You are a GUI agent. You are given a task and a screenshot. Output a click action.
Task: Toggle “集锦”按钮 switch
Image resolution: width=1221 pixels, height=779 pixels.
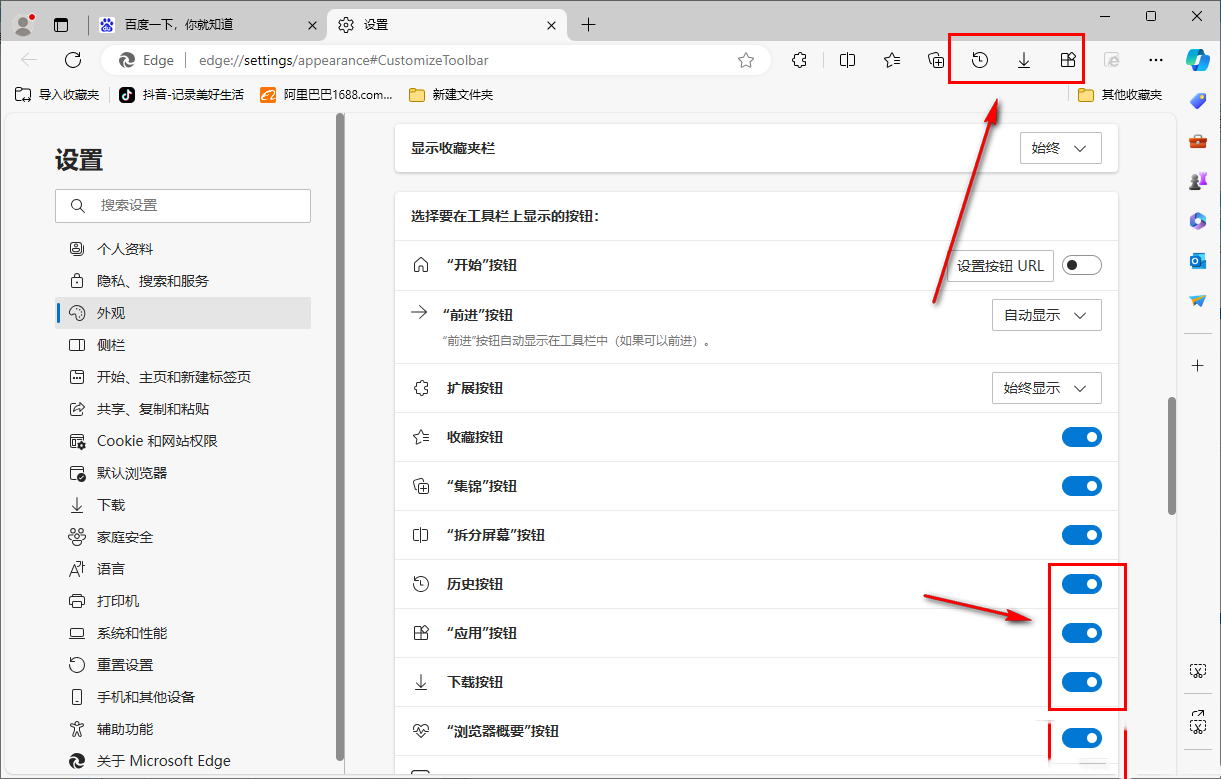click(1081, 486)
